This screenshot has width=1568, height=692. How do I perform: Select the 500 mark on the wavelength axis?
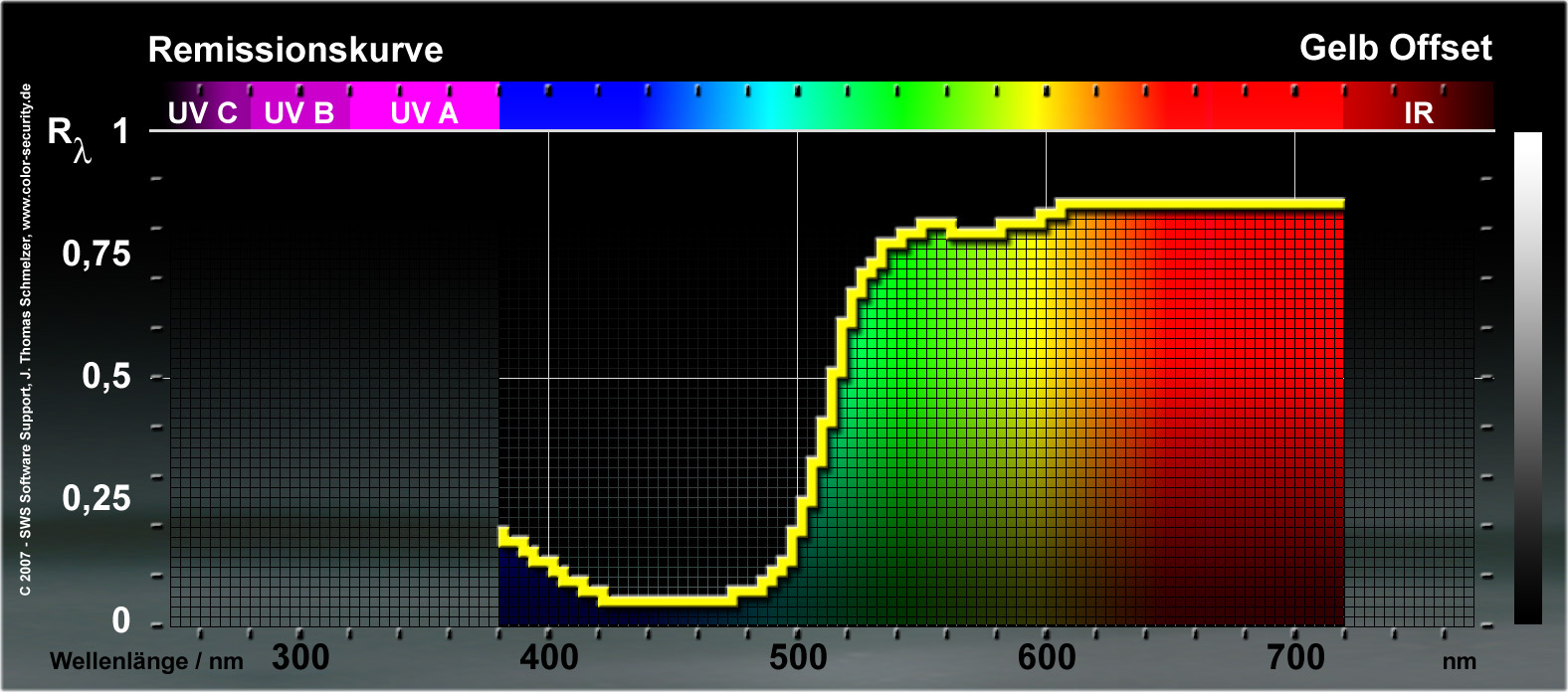pos(798,657)
